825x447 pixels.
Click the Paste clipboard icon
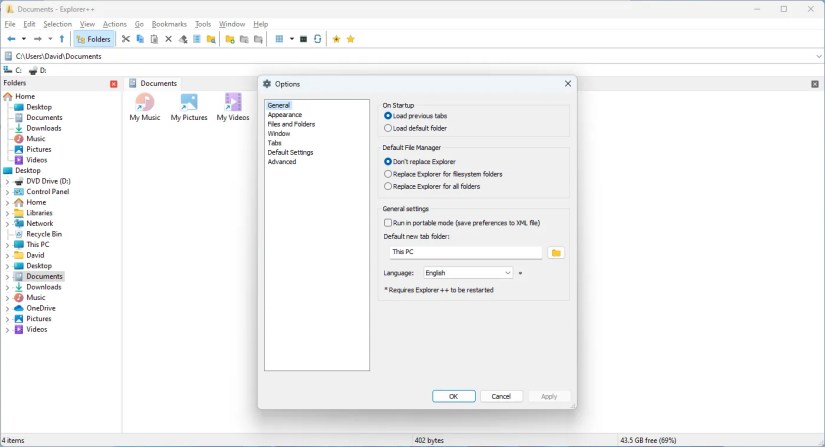tap(154, 39)
